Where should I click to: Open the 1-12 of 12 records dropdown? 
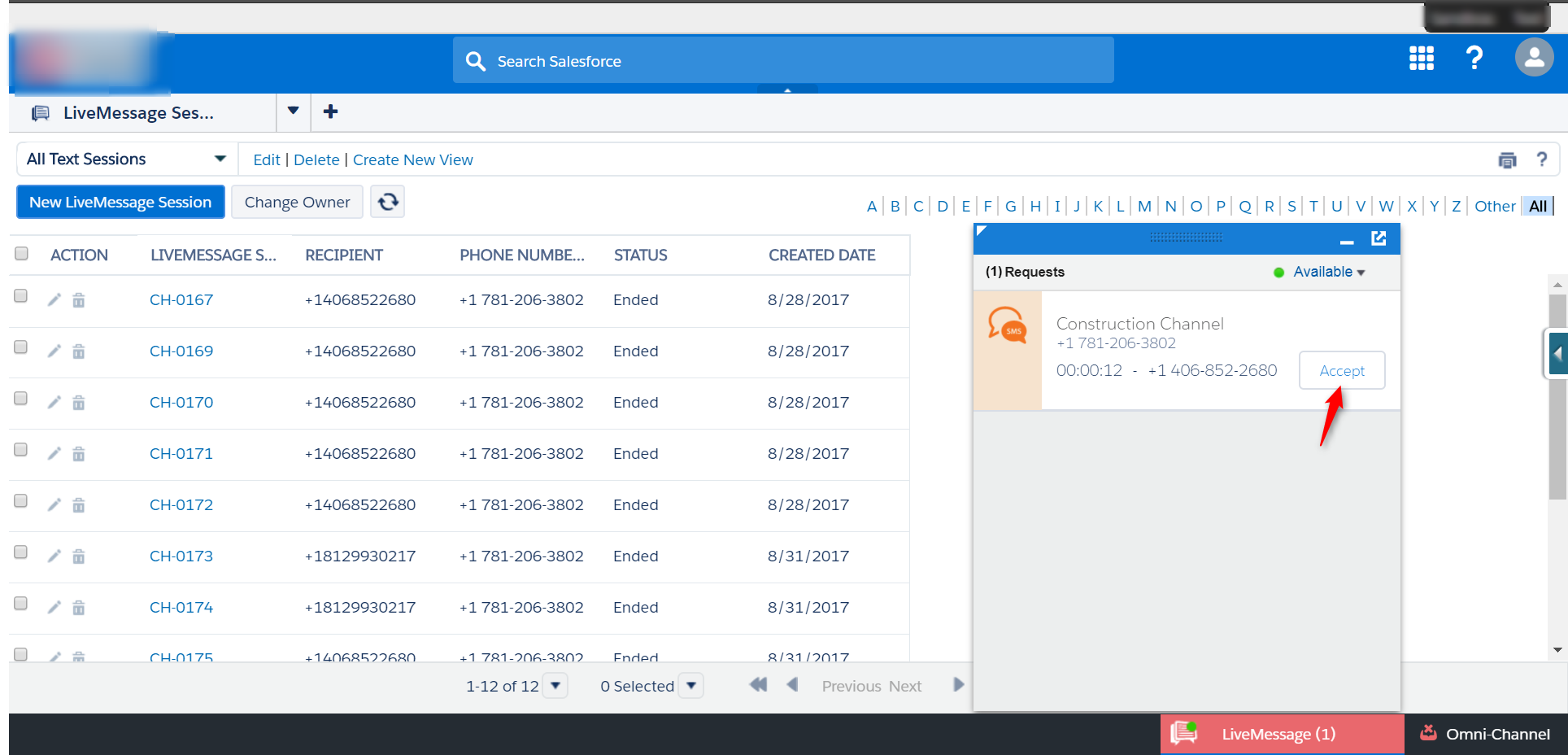[x=555, y=686]
